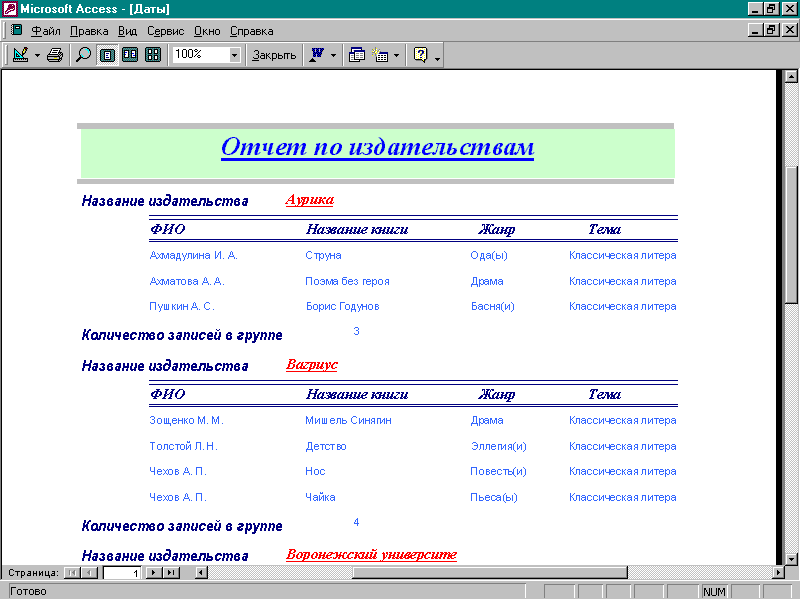Click the Office Links Word icon
This screenshot has height=600, width=800.
pyautogui.click(x=316, y=55)
